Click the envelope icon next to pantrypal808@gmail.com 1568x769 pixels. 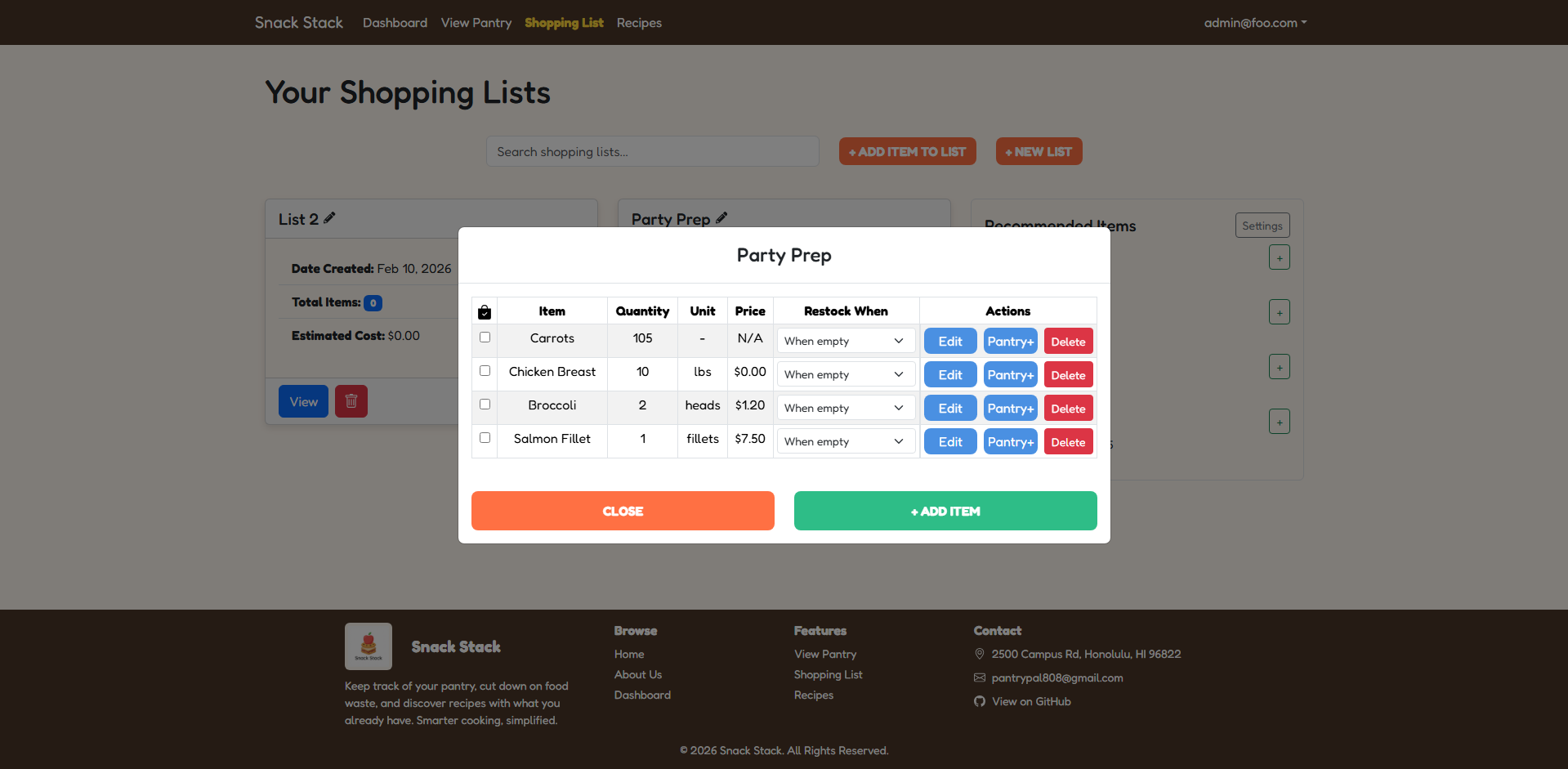(x=979, y=677)
